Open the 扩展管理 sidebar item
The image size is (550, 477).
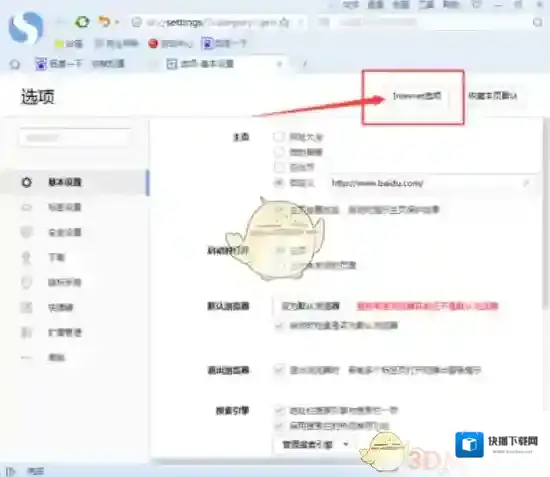click(x=64, y=332)
